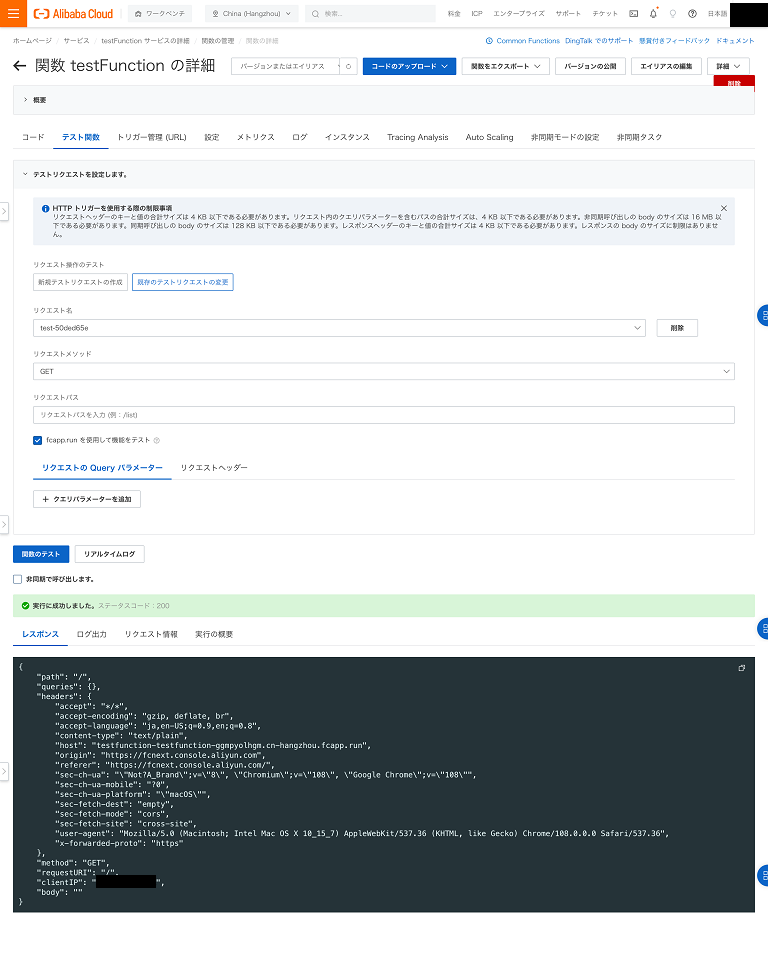This screenshot has height=956, width=768.
Task: Open the リクエストメソッド GET dropdown
Action: tap(383, 371)
